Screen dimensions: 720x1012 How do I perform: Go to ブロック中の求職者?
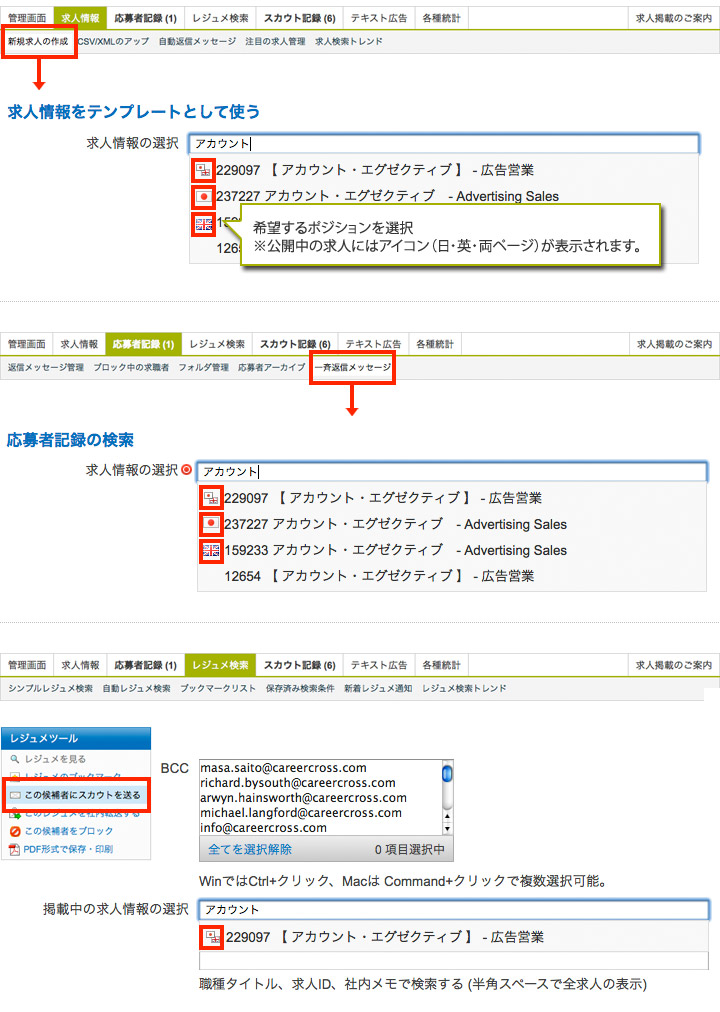[x=131, y=367]
